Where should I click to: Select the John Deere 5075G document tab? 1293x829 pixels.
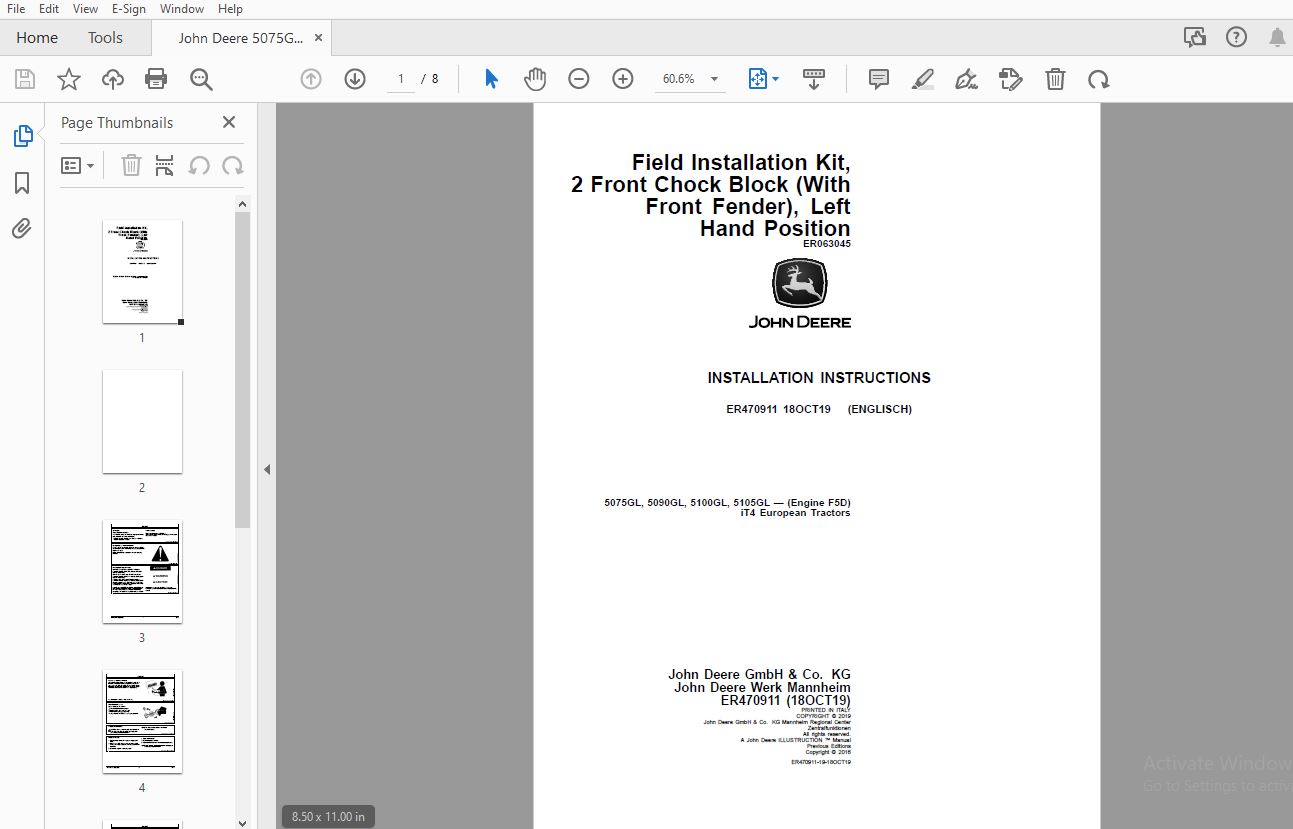pos(240,38)
